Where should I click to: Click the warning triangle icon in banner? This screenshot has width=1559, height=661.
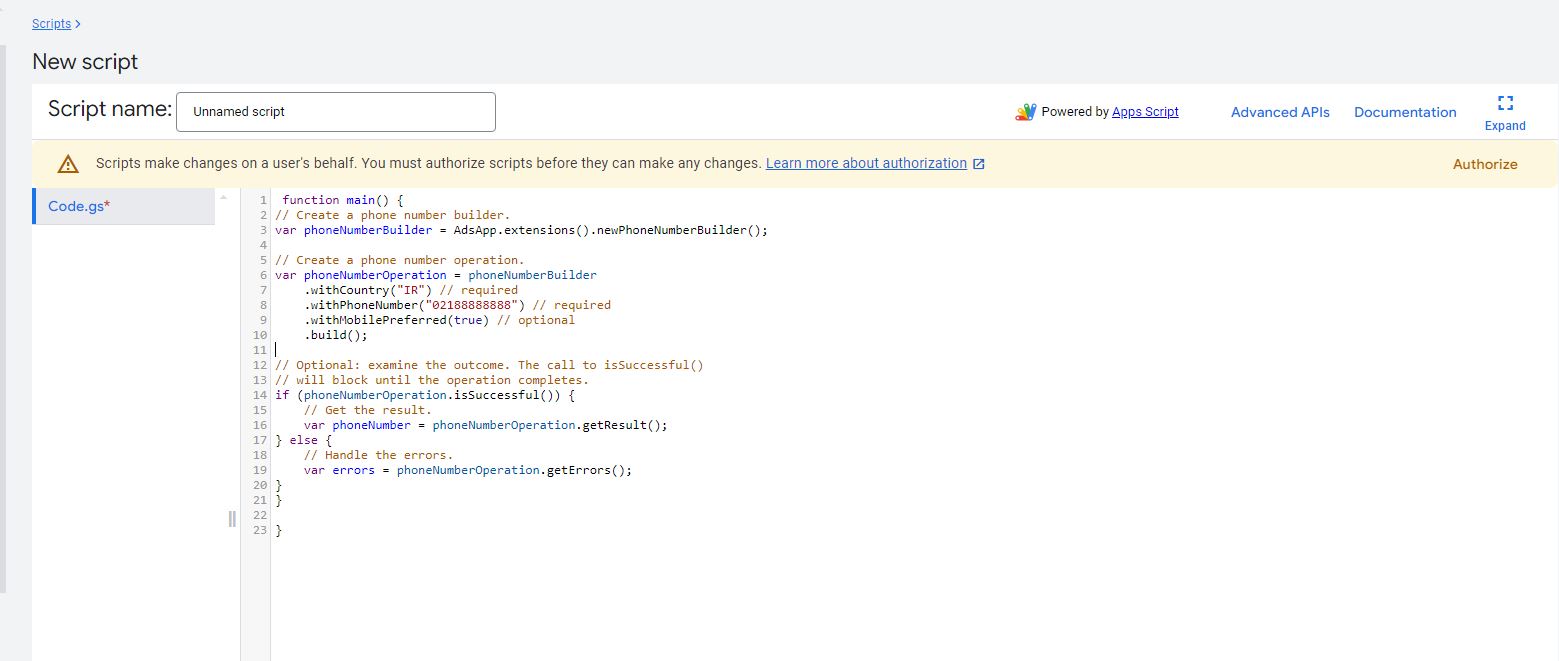tap(68, 164)
